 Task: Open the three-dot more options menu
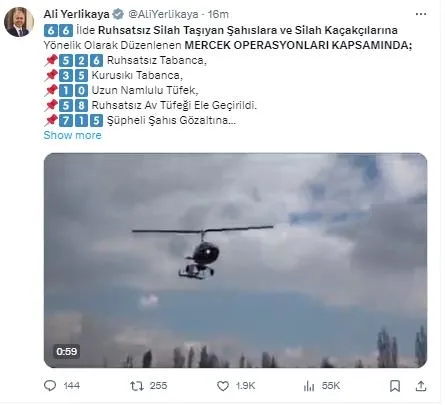[x=421, y=14]
